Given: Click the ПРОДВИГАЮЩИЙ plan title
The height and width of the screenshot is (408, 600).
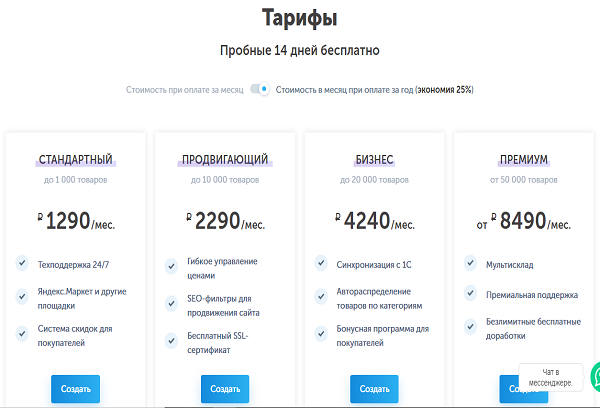Looking at the screenshot, I should pyautogui.click(x=225, y=159).
